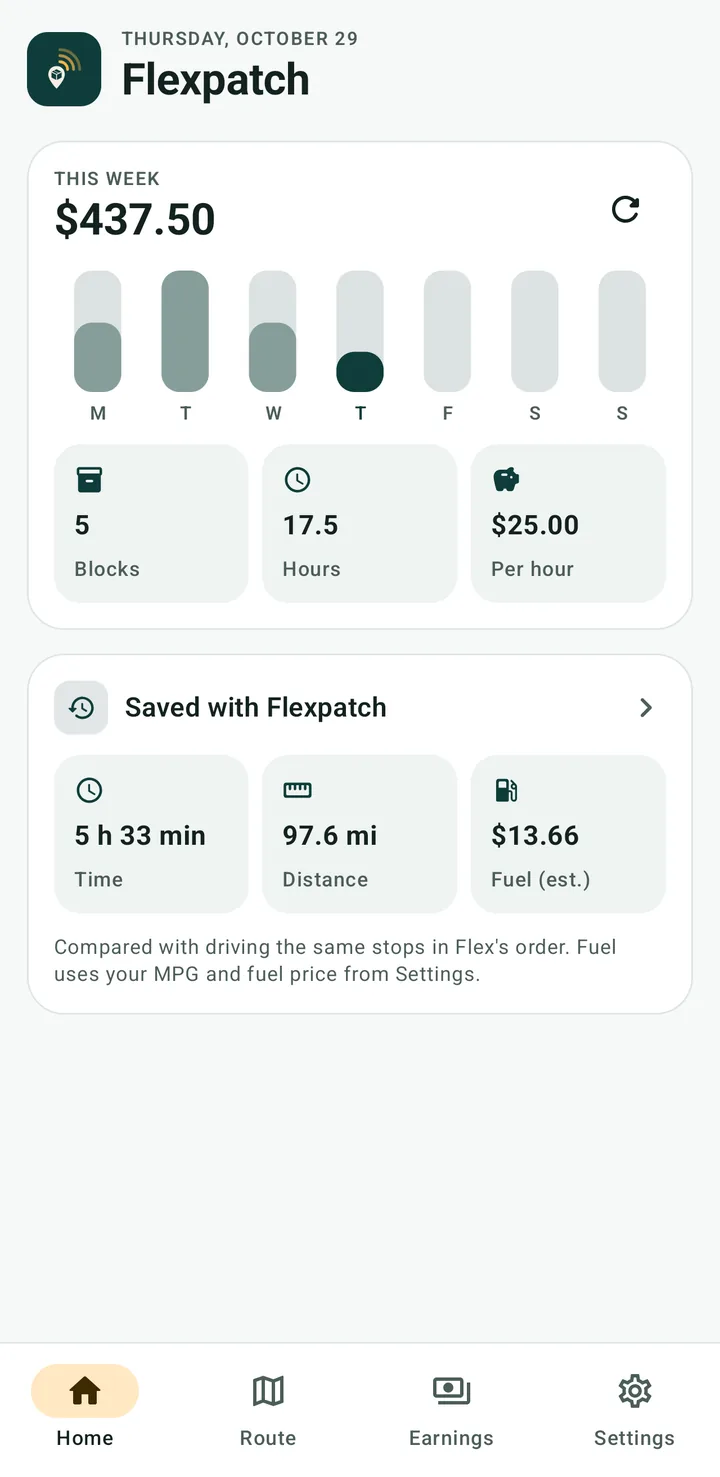The width and height of the screenshot is (720, 1477).
Task: Tap the history icon beside Saved with Flexpatch
Action: (x=81, y=708)
